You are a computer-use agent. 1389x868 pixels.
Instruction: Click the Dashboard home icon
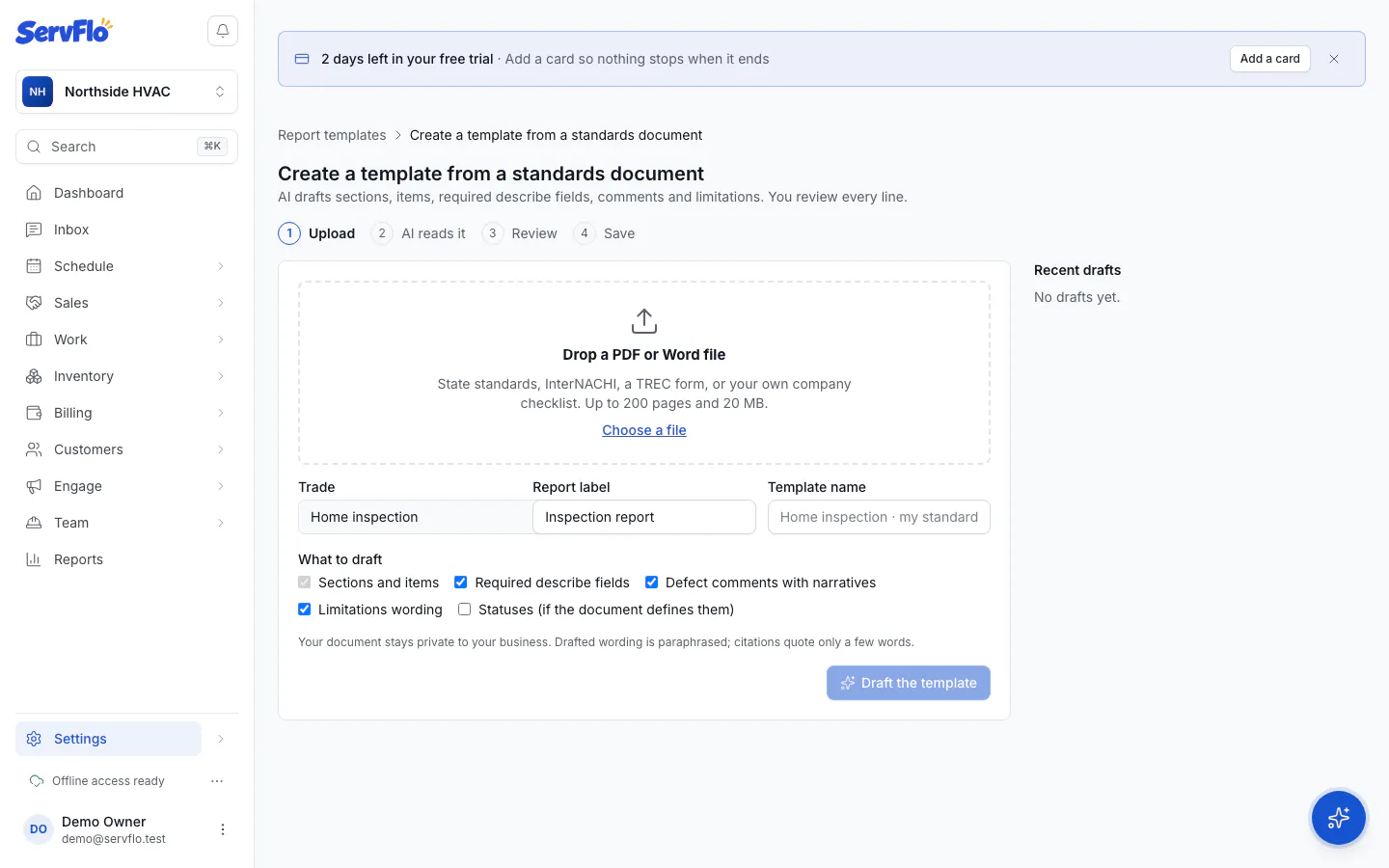point(34,193)
